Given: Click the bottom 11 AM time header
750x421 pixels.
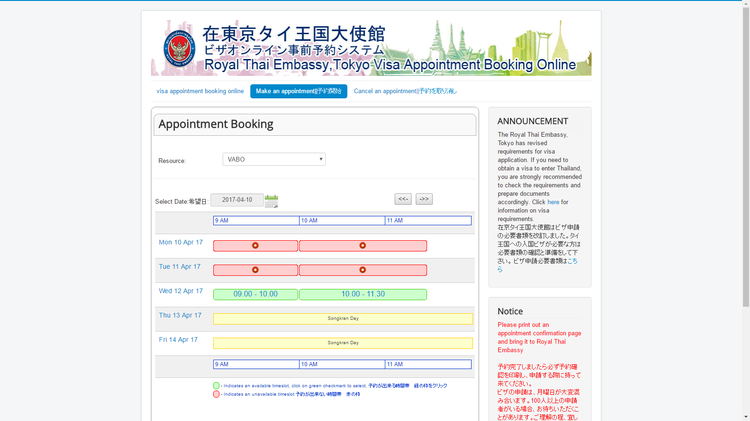Looking at the screenshot, I should [x=428, y=365].
